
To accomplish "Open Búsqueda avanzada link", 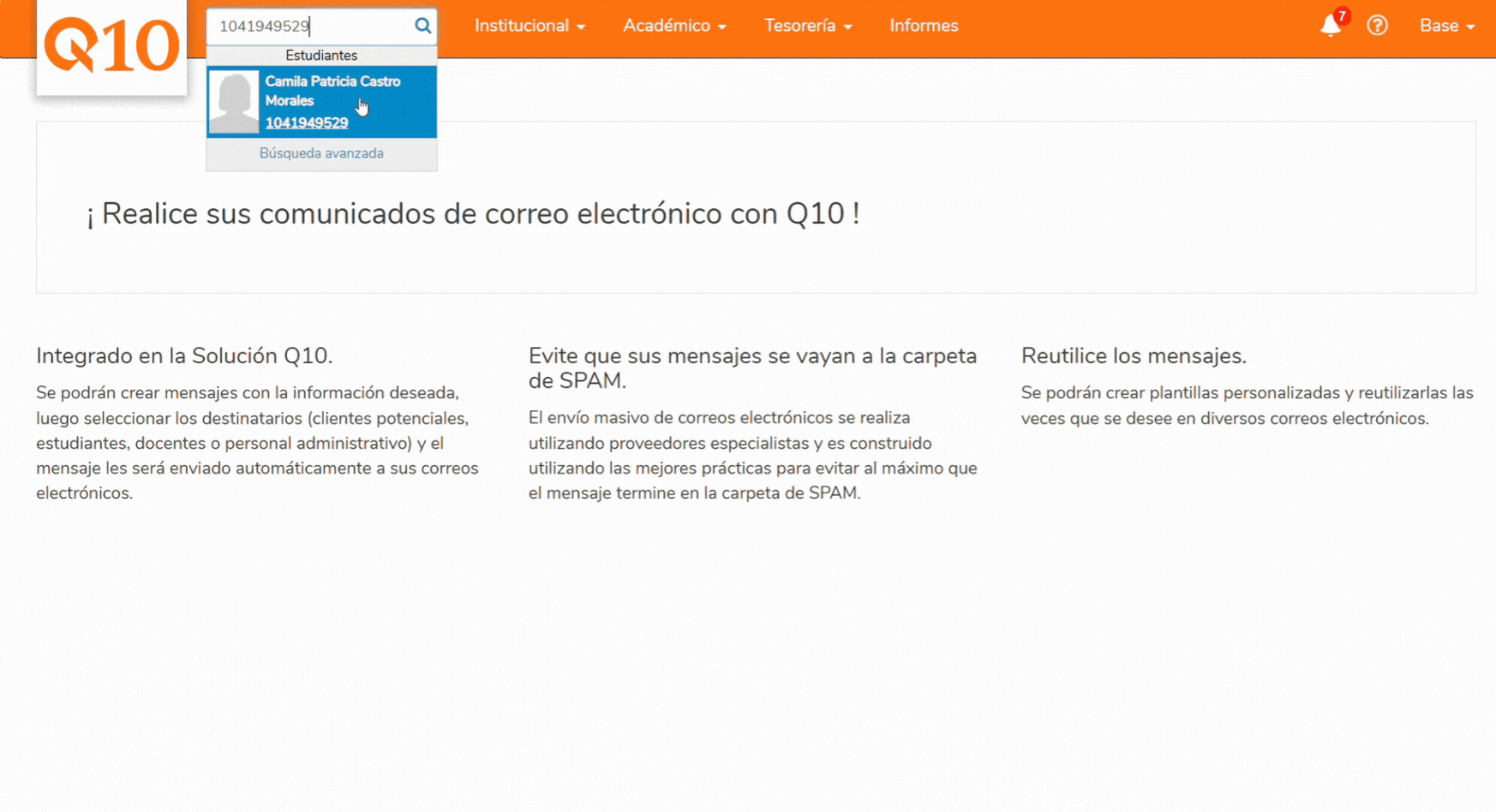I will tap(321, 153).
